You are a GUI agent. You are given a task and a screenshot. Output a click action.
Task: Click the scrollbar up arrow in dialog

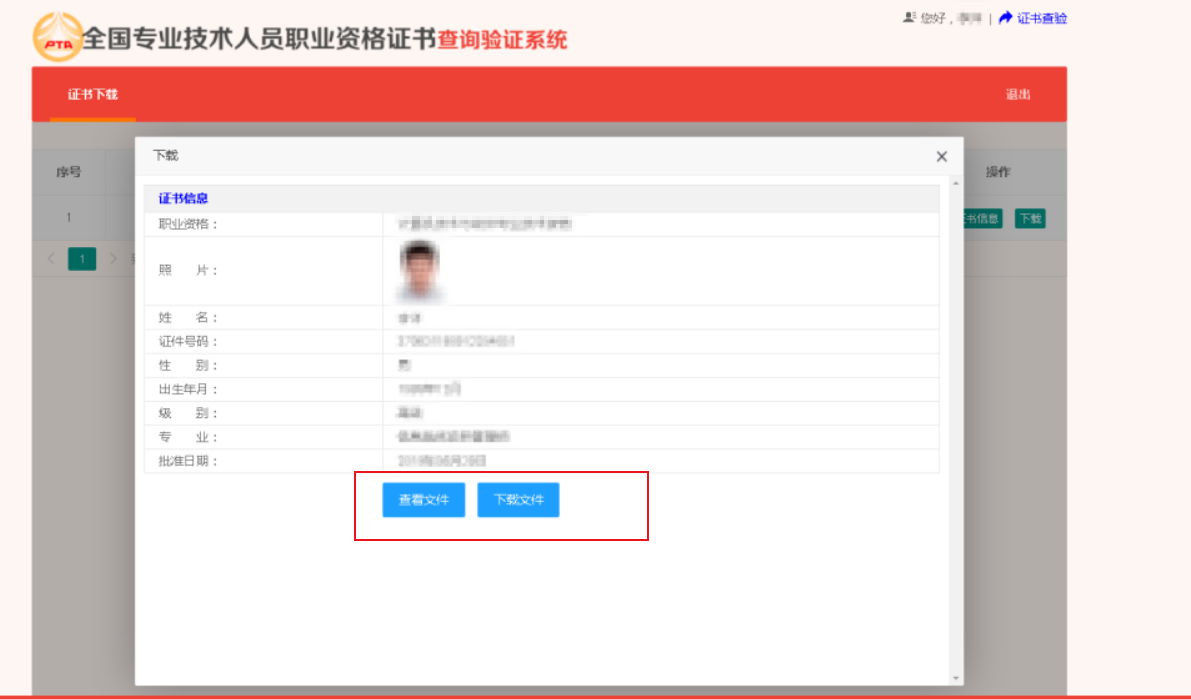955,183
